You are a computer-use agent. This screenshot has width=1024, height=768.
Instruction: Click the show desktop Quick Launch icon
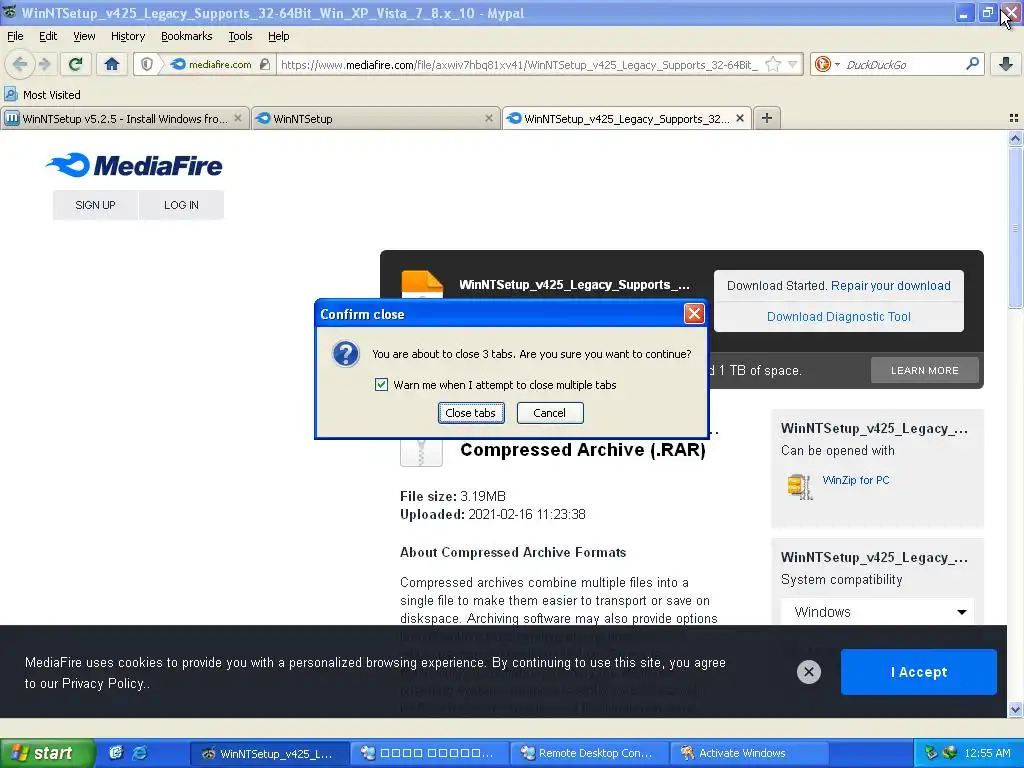pos(116,753)
